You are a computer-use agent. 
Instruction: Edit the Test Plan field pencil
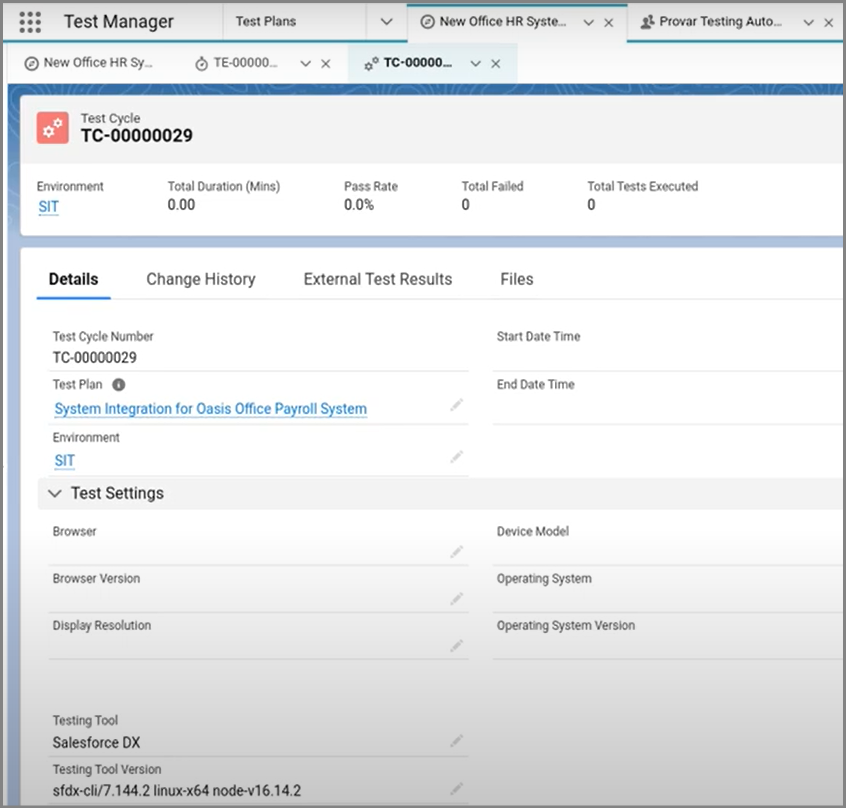coord(456,405)
